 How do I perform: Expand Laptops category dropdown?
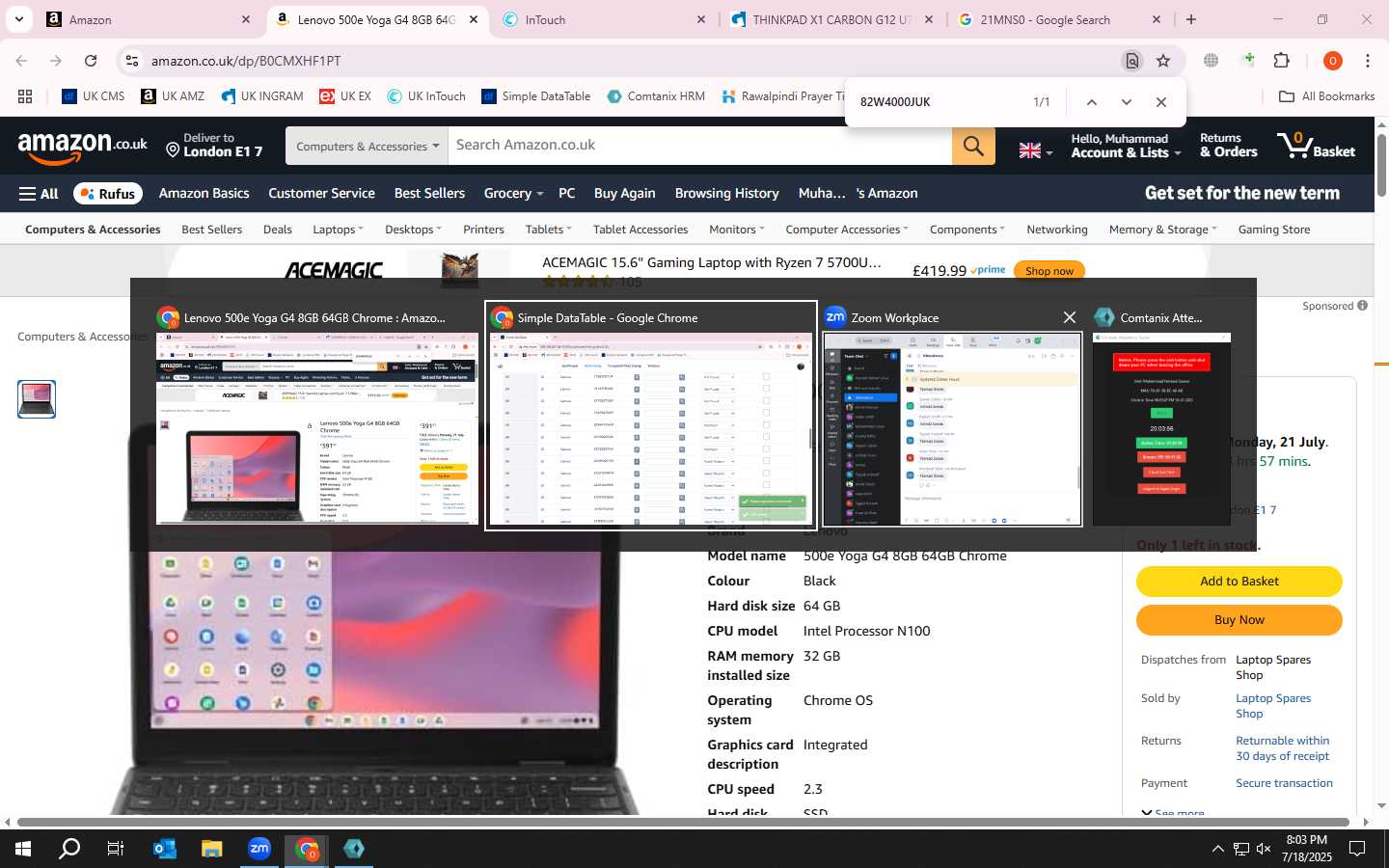338,230
